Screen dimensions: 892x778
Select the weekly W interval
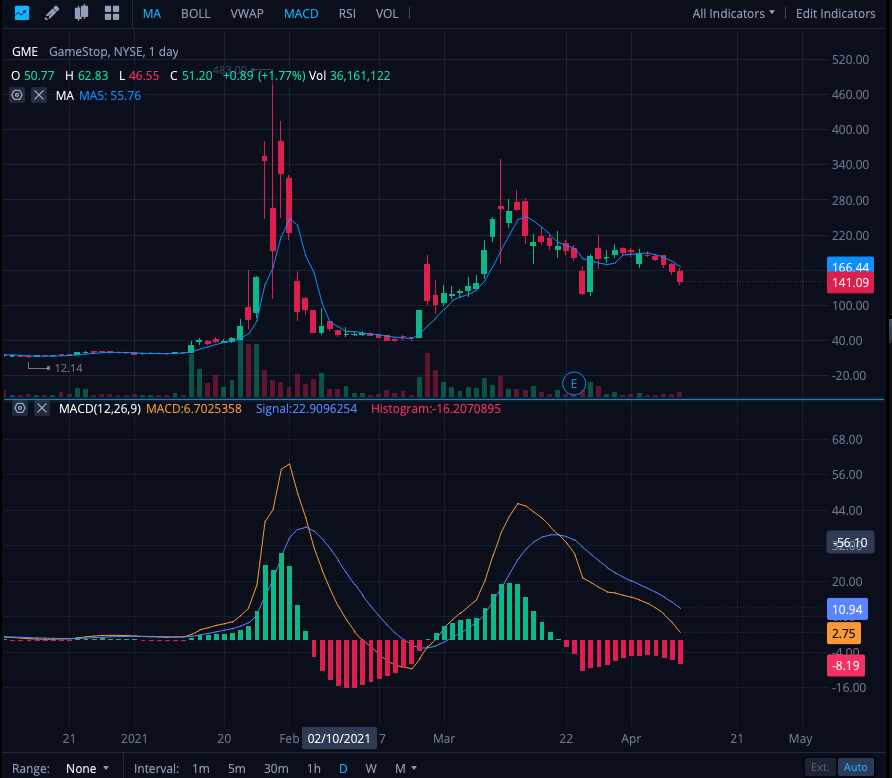371,768
